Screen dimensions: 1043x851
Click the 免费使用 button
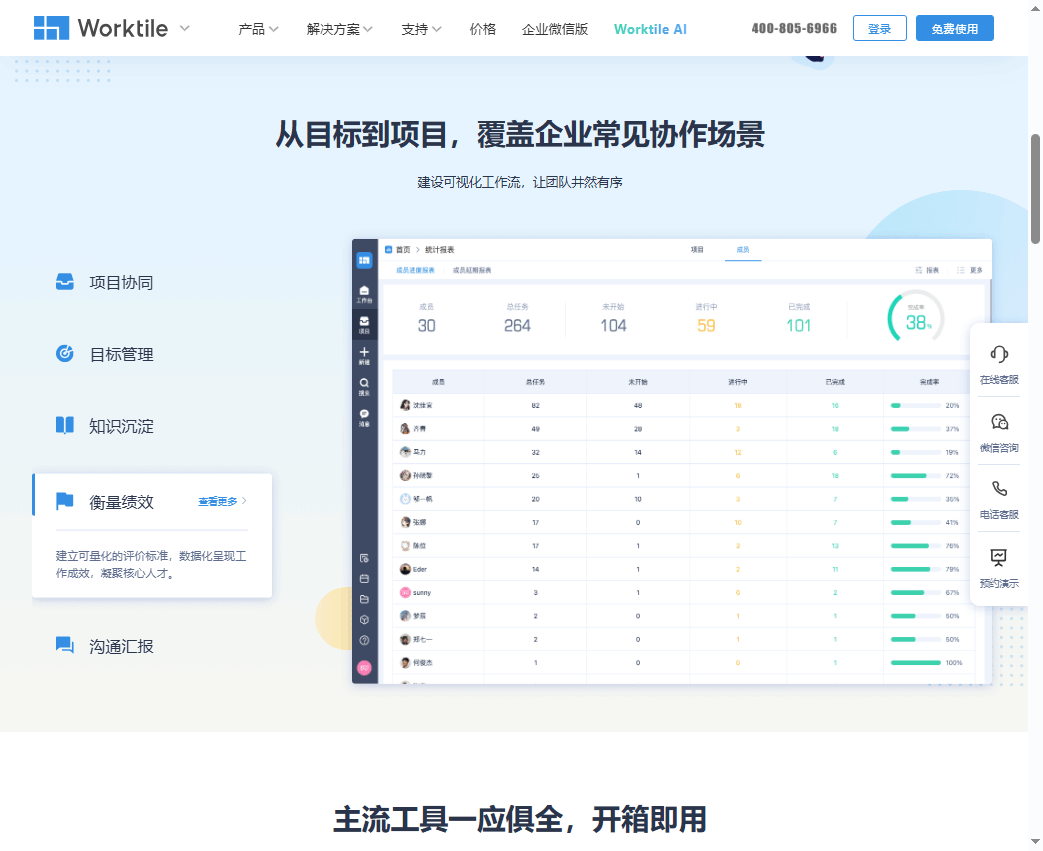pos(954,28)
